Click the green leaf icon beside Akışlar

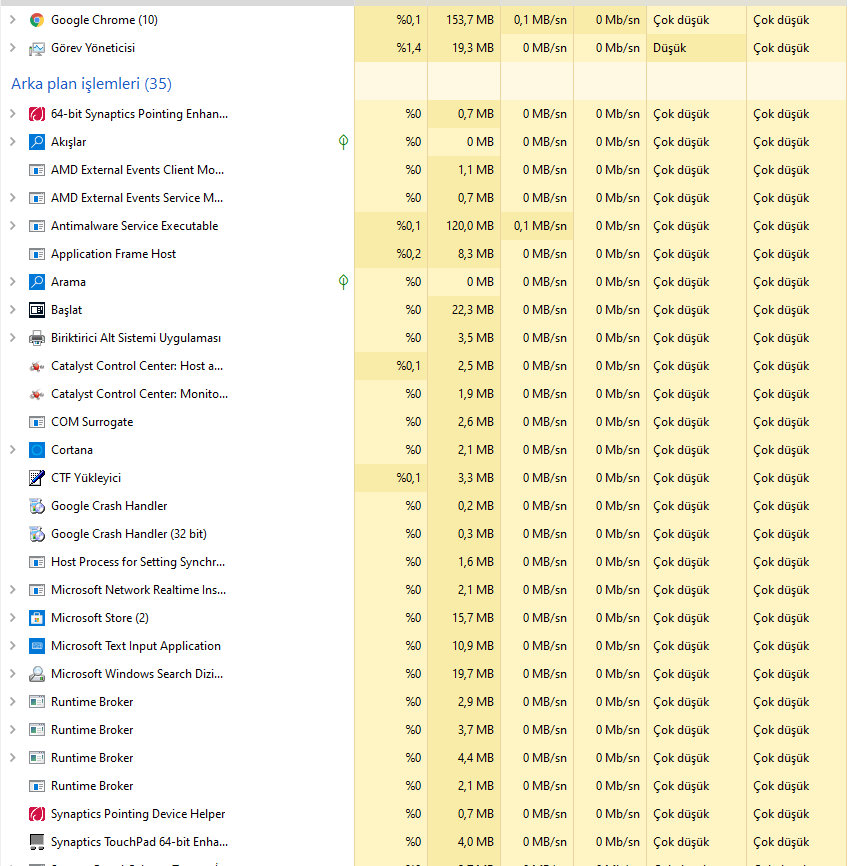[x=343, y=142]
